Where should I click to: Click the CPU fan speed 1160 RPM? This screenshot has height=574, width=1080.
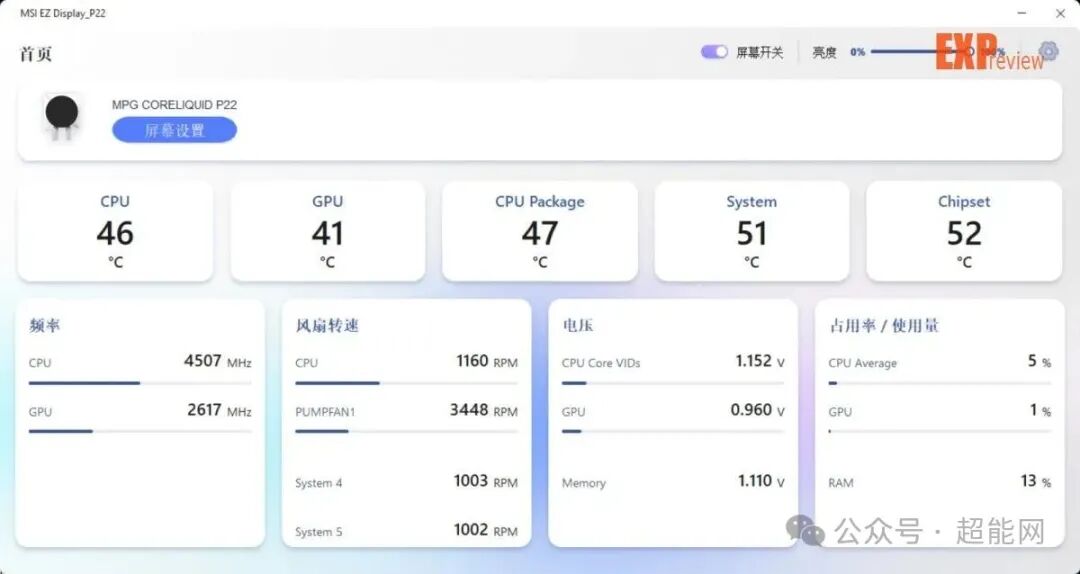click(486, 361)
